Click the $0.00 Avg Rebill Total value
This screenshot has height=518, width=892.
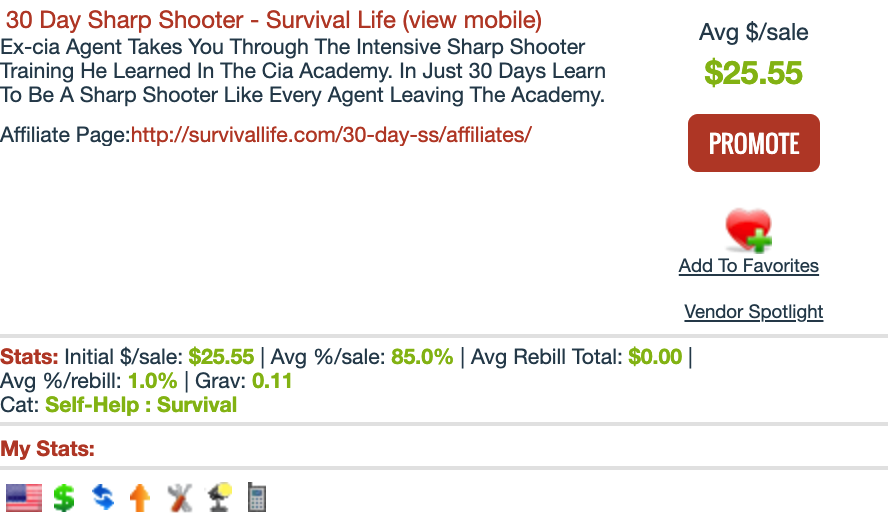point(655,357)
